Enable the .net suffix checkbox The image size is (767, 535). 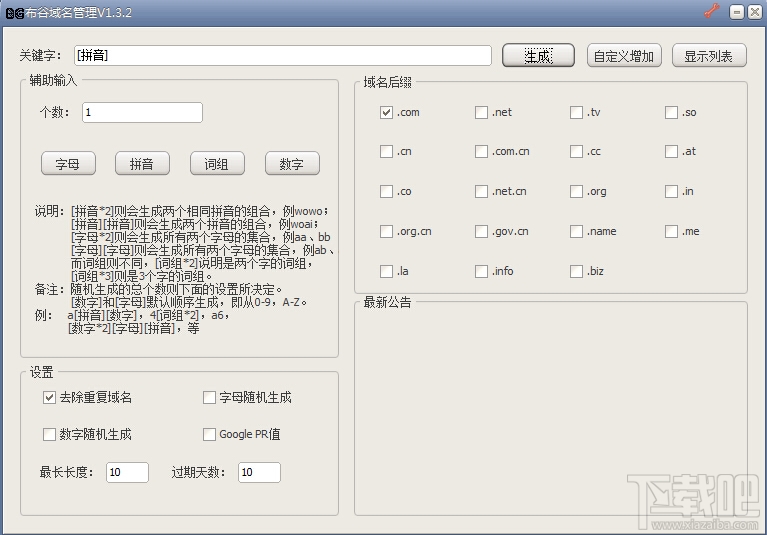(x=481, y=112)
